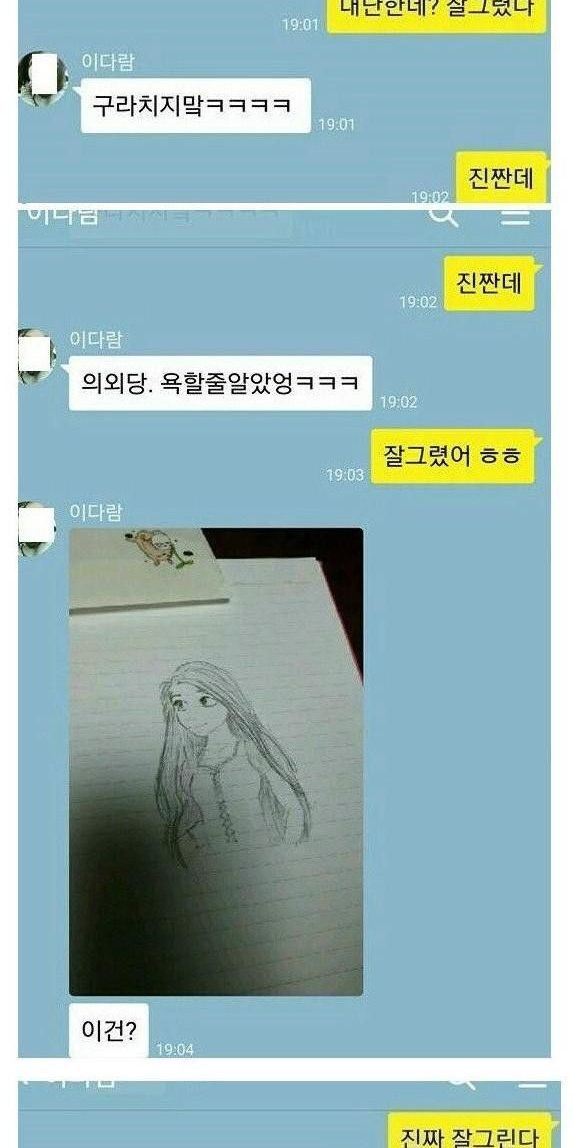
Task: Tap sender name 이다람 above the drawing photo
Action: click(95, 512)
